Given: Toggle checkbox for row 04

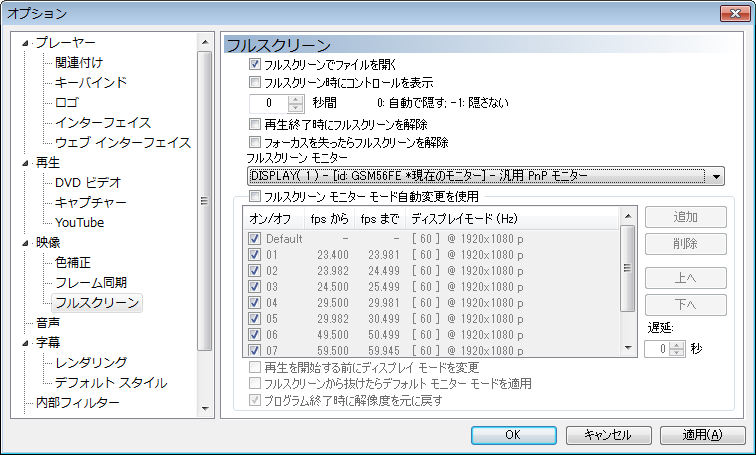Looking at the screenshot, I should (254, 303).
